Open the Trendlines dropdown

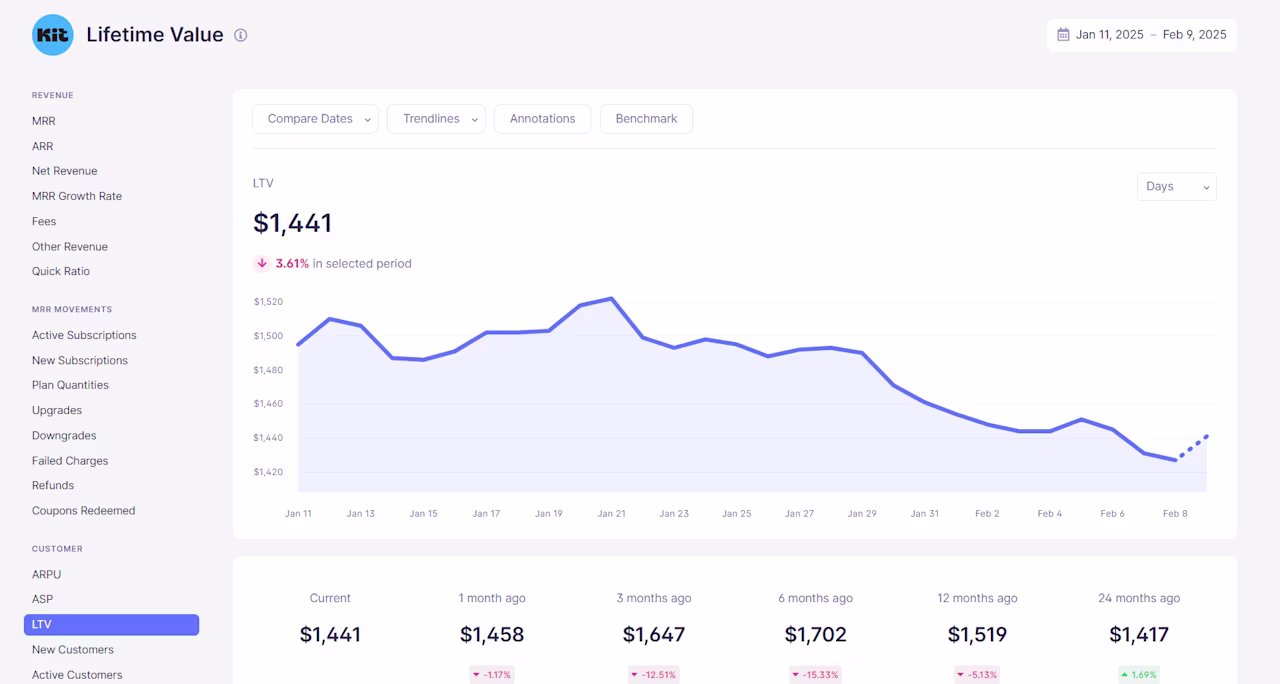coord(436,119)
